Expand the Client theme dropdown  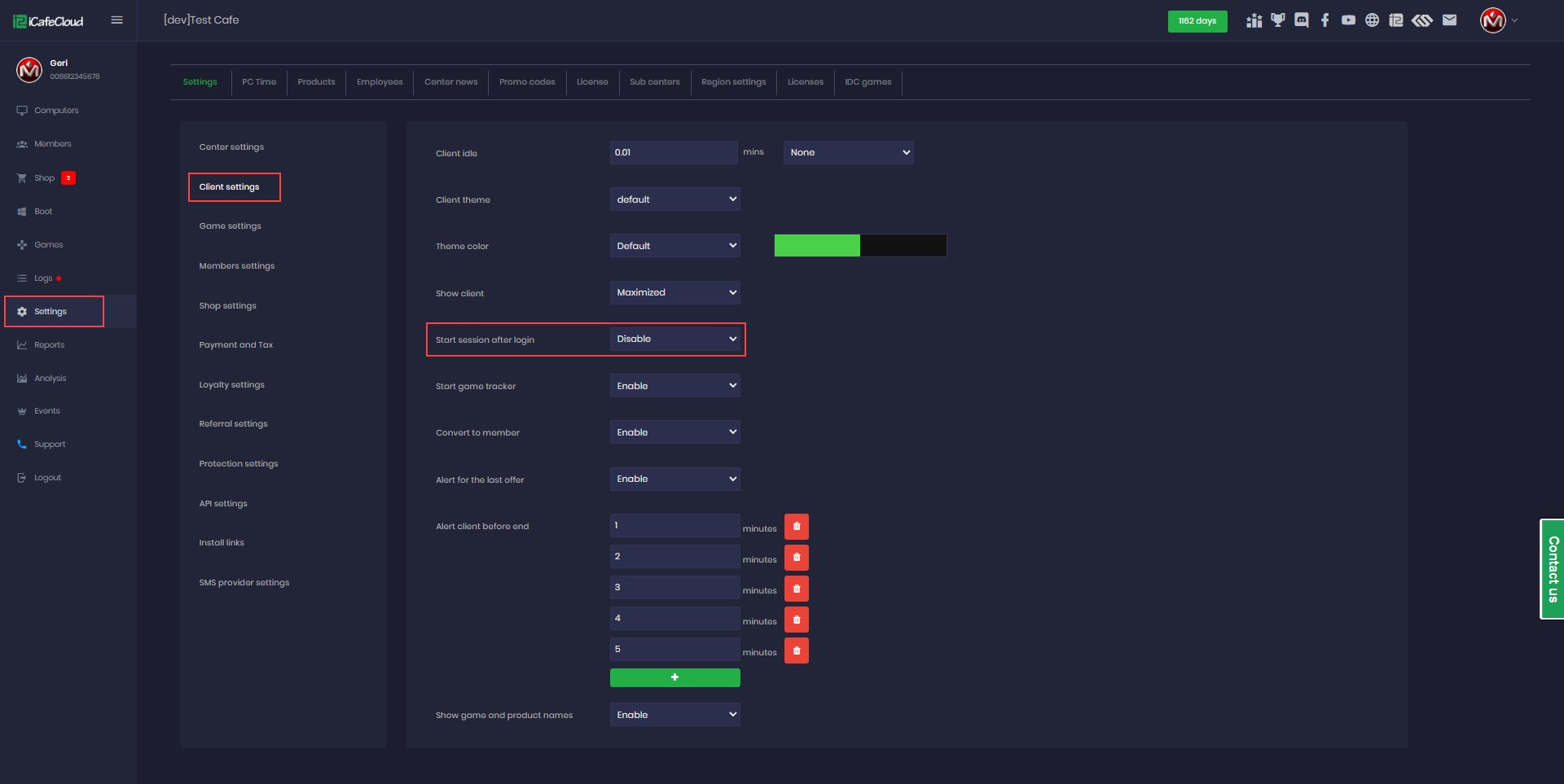pyautogui.click(x=674, y=199)
